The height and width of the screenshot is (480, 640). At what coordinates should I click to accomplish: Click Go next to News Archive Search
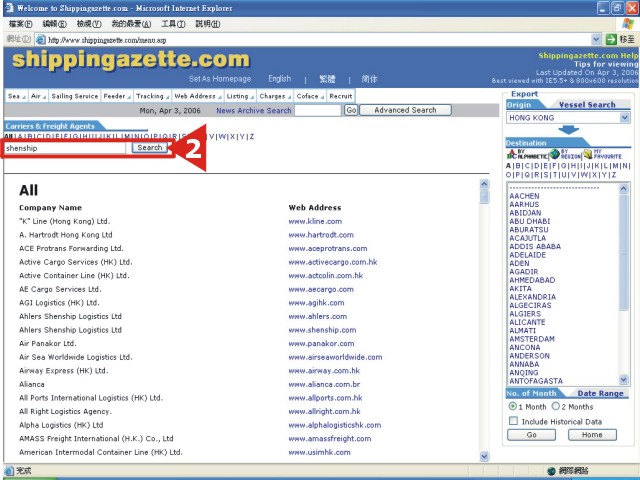pyautogui.click(x=351, y=110)
